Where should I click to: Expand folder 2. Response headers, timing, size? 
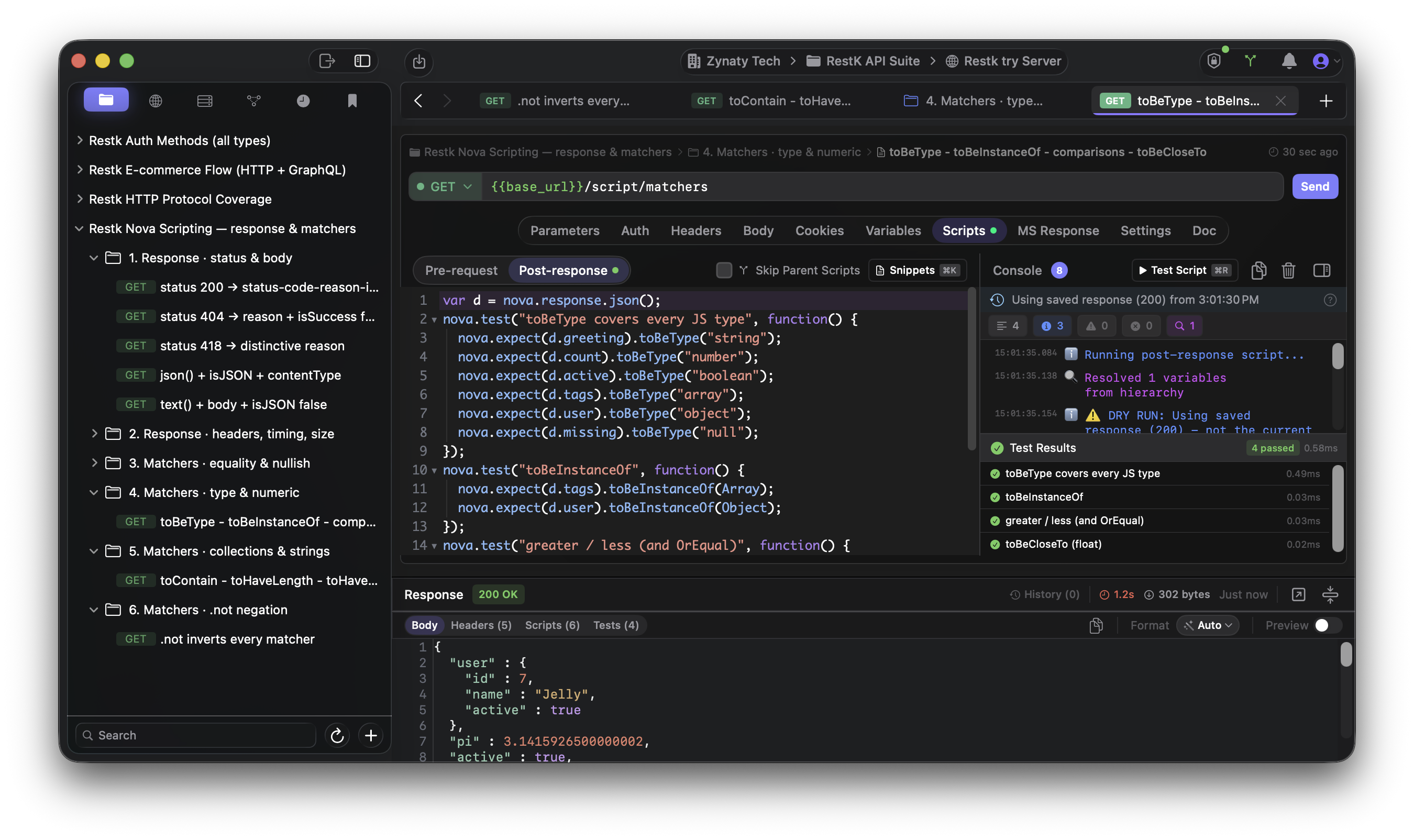pos(94,434)
